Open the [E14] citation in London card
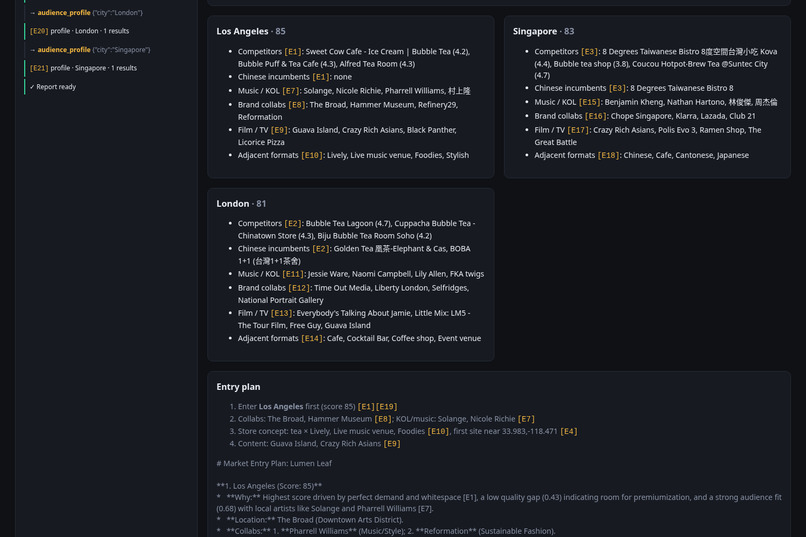 click(x=312, y=338)
